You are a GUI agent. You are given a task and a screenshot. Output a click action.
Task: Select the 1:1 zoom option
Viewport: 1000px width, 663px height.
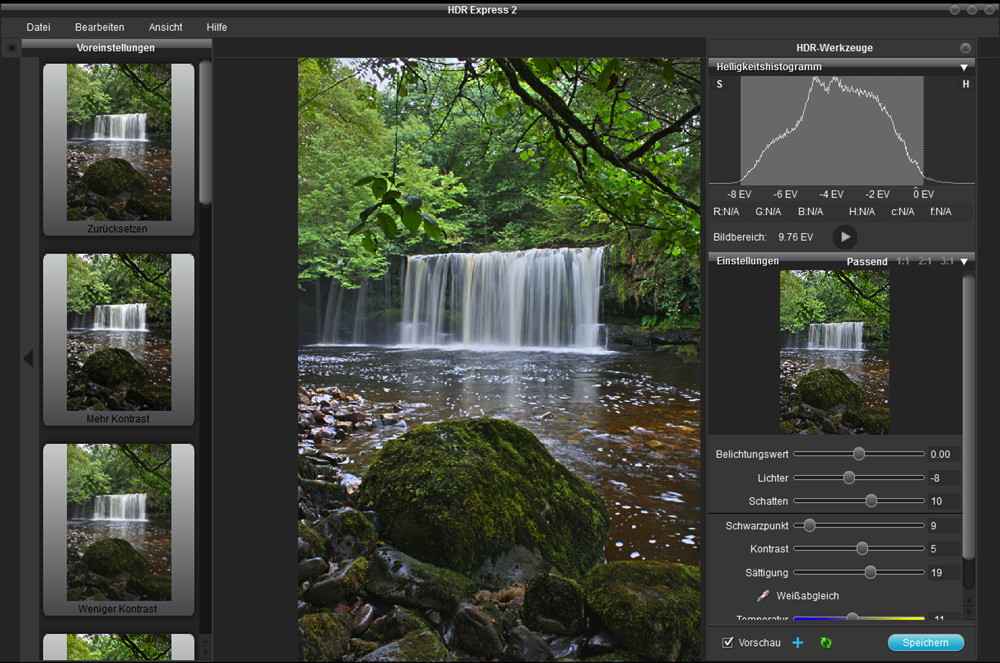click(x=902, y=261)
